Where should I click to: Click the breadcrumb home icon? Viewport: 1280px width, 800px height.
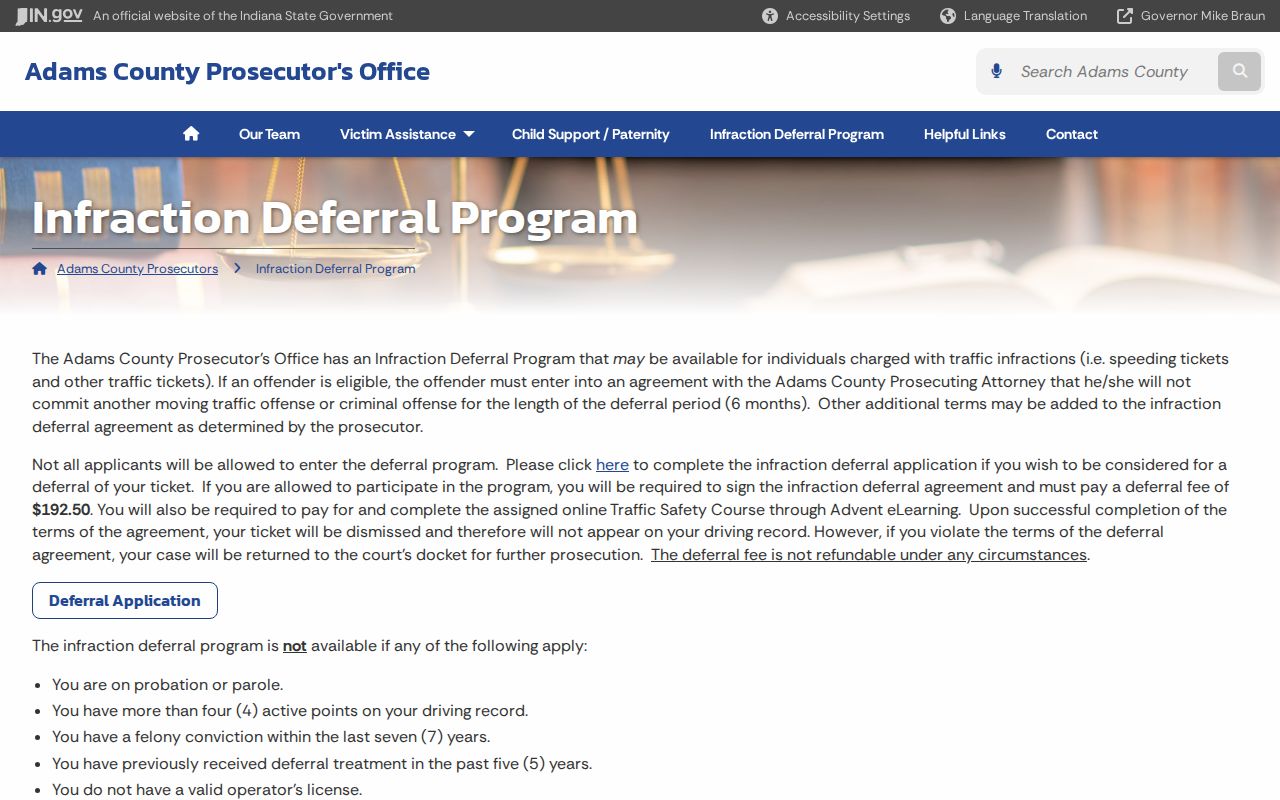coord(40,268)
